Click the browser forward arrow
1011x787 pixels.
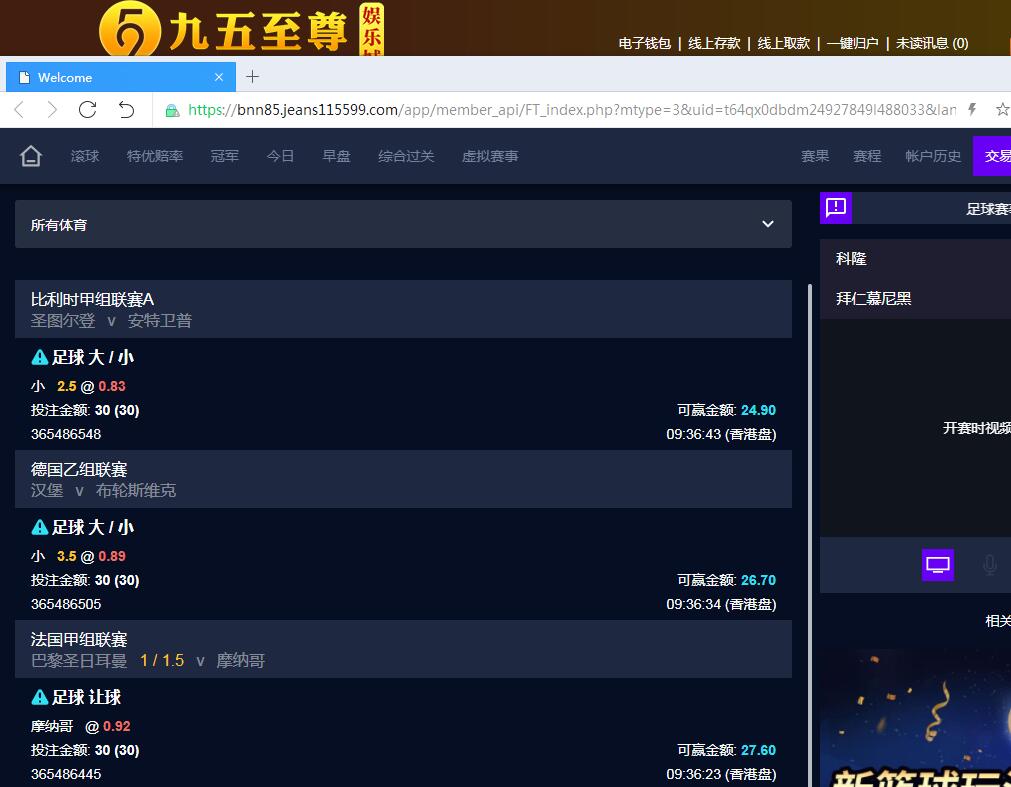[52, 110]
